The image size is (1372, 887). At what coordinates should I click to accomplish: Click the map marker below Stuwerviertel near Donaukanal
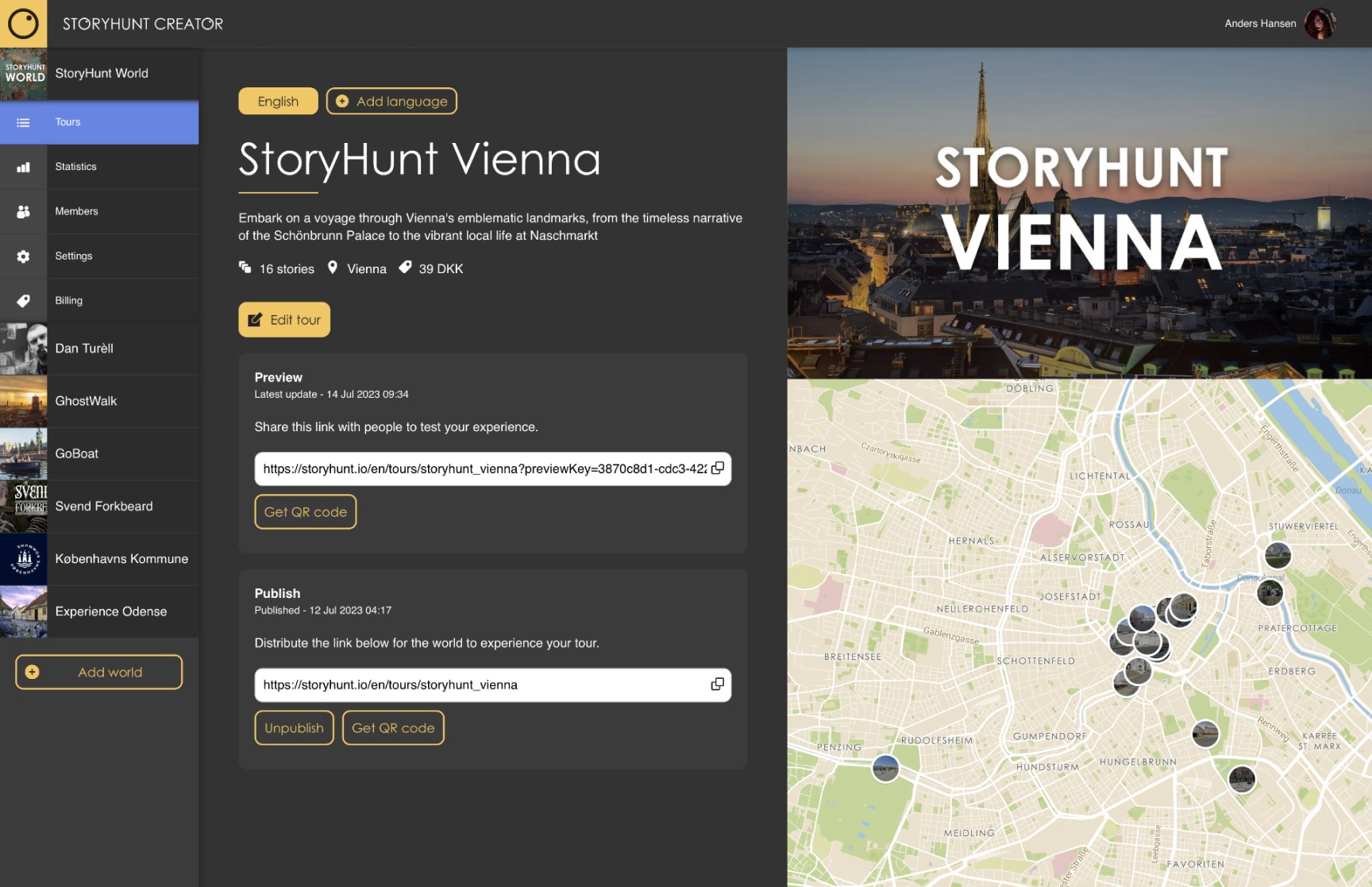pyautogui.click(x=1270, y=592)
